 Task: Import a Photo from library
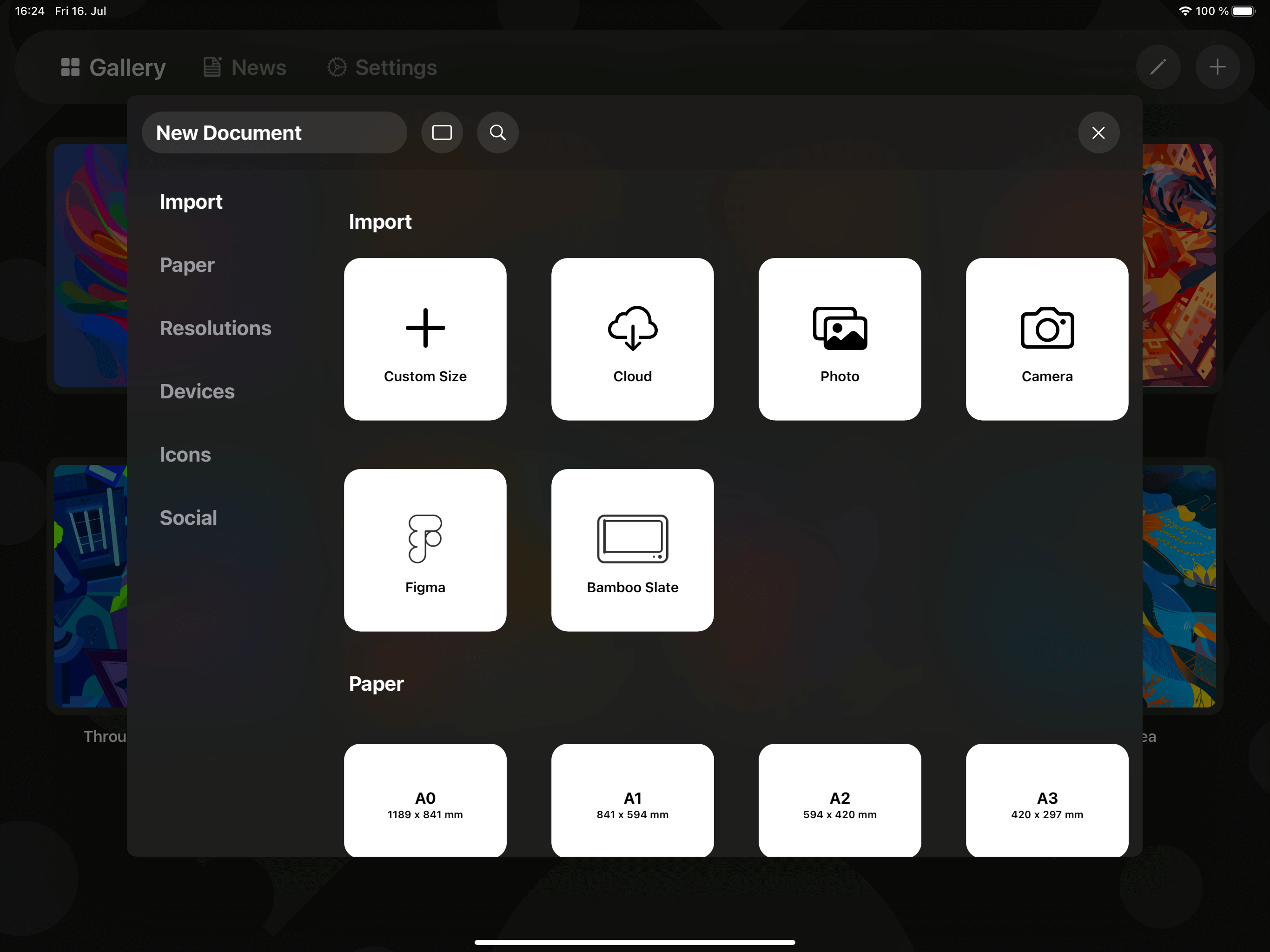[840, 339]
